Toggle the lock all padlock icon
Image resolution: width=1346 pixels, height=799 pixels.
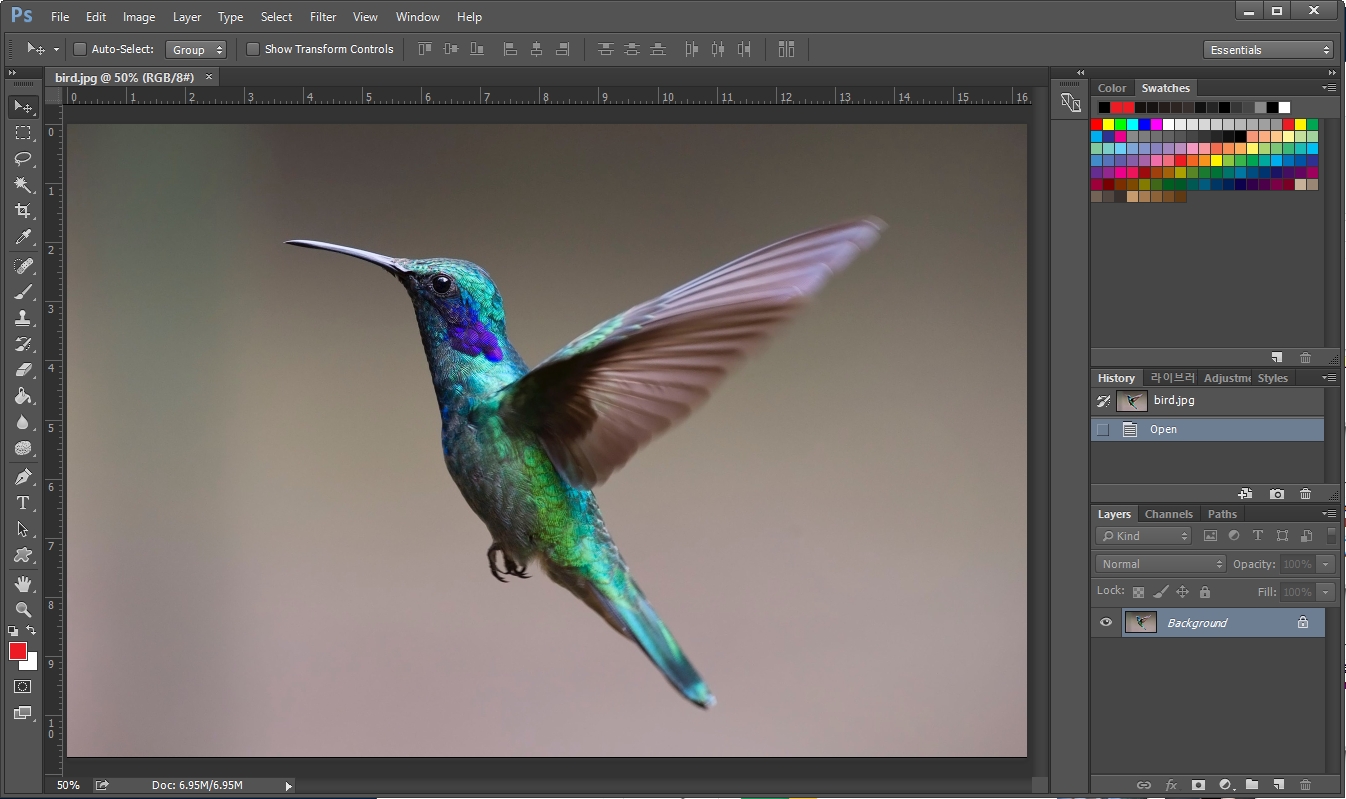(1204, 592)
